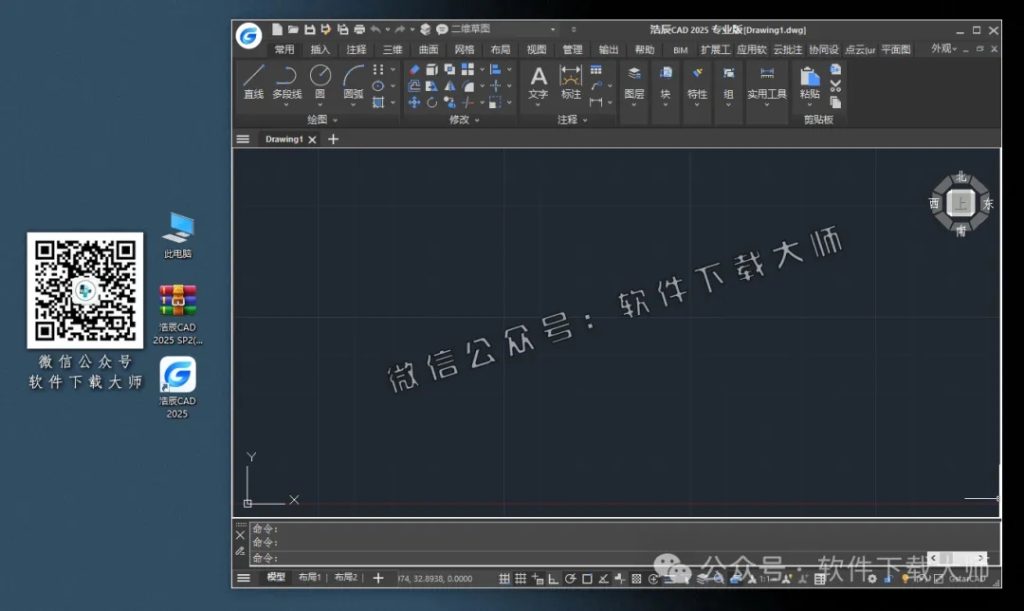
Task: Toggle ortho mode in status bar
Action: (553, 578)
